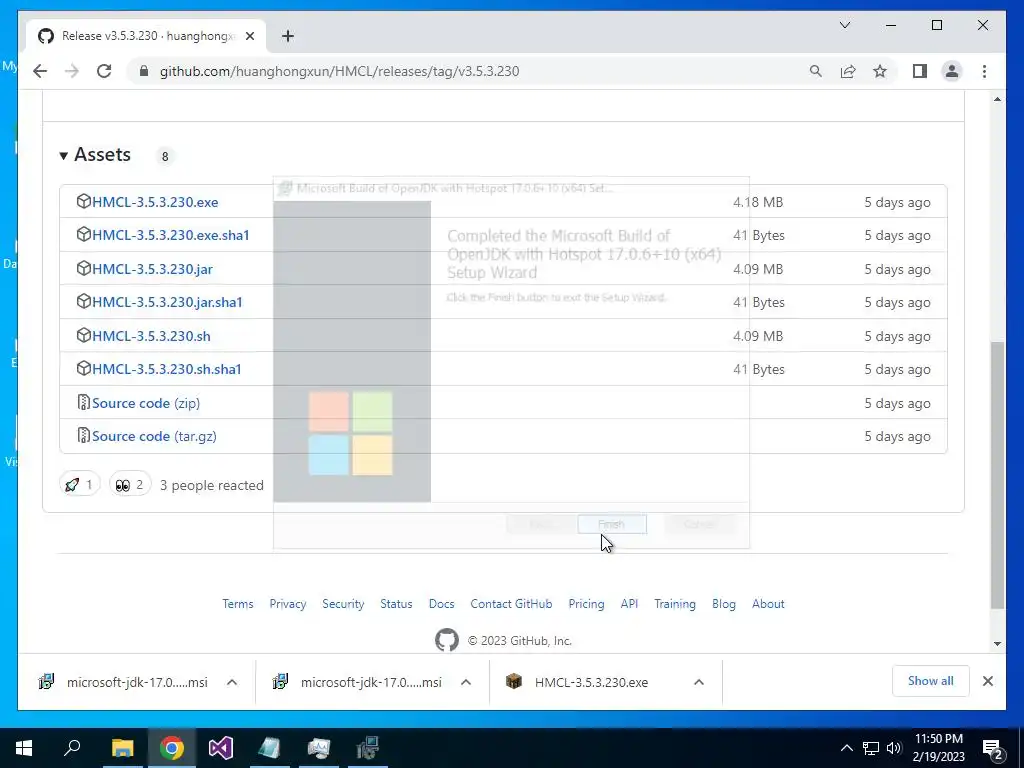The width and height of the screenshot is (1024, 768).
Task: Open the Chrome side panel
Action: coord(920,71)
